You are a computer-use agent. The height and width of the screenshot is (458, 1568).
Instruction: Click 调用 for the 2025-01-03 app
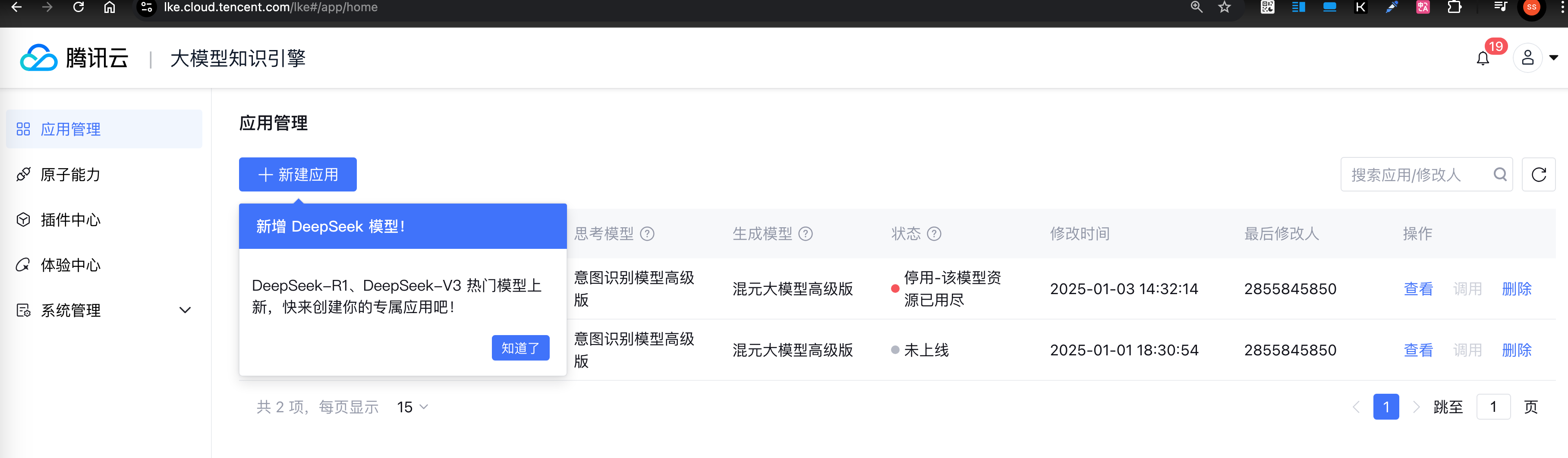point(1467,289)
